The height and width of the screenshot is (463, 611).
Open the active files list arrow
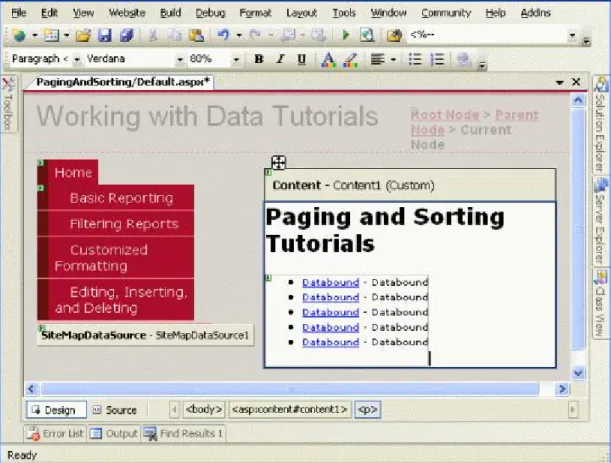[x=560, y=82]
